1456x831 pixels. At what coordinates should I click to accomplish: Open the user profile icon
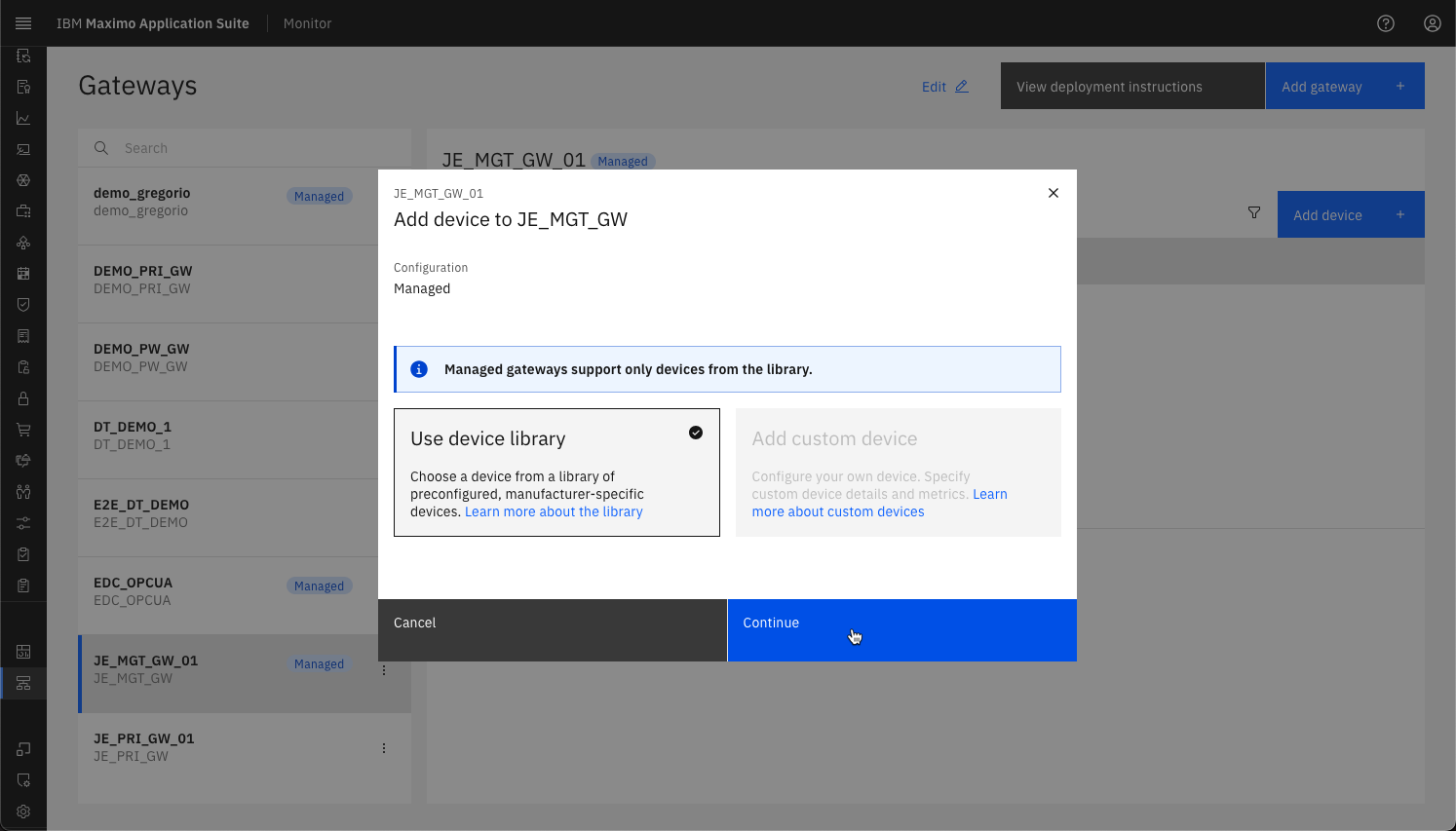pos(1433,23)
